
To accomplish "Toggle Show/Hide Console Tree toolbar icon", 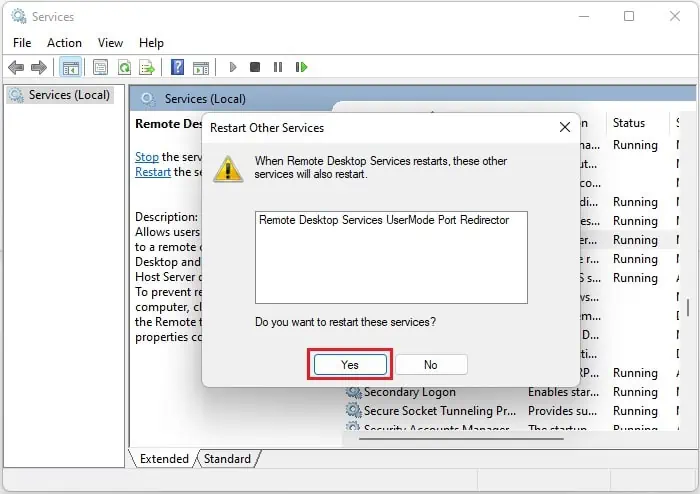I will pos(71,68).
